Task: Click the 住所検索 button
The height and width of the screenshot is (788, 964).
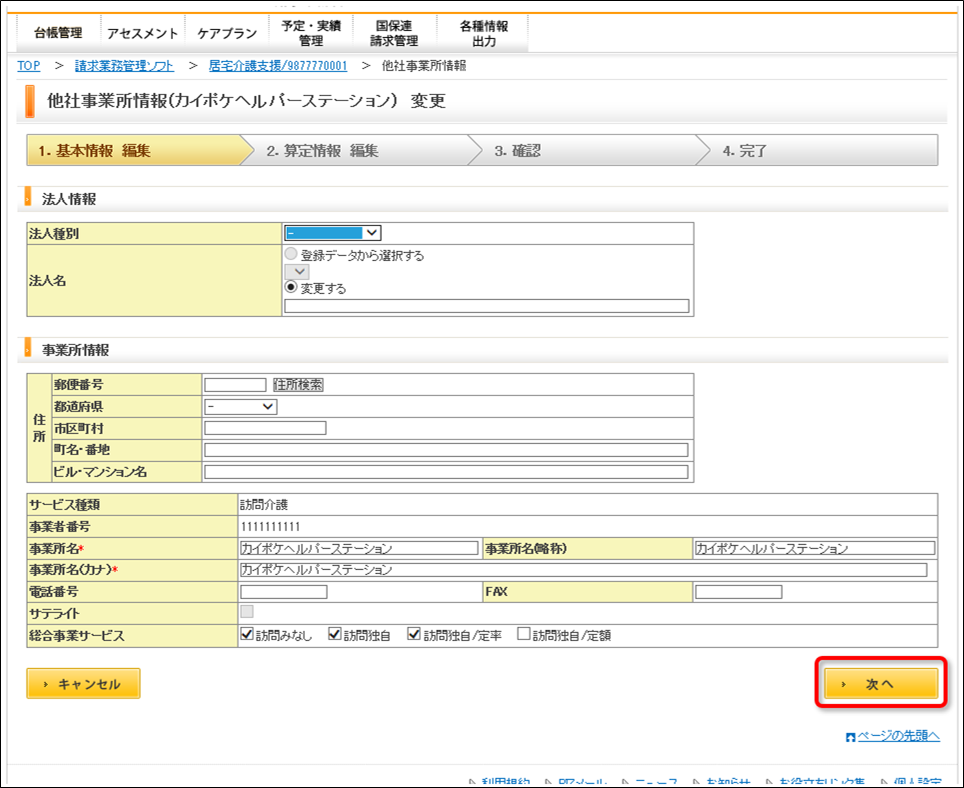Action: tap(298, 385)
